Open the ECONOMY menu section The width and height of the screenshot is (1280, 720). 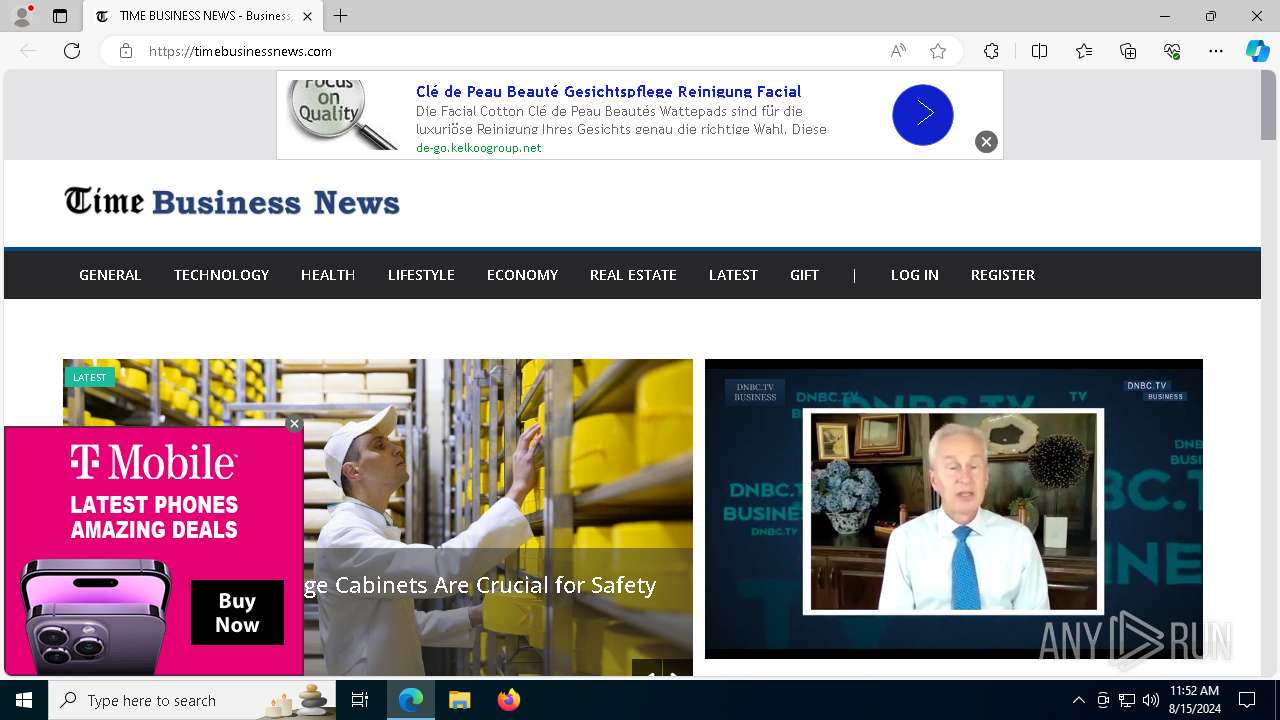pos(522,275)
